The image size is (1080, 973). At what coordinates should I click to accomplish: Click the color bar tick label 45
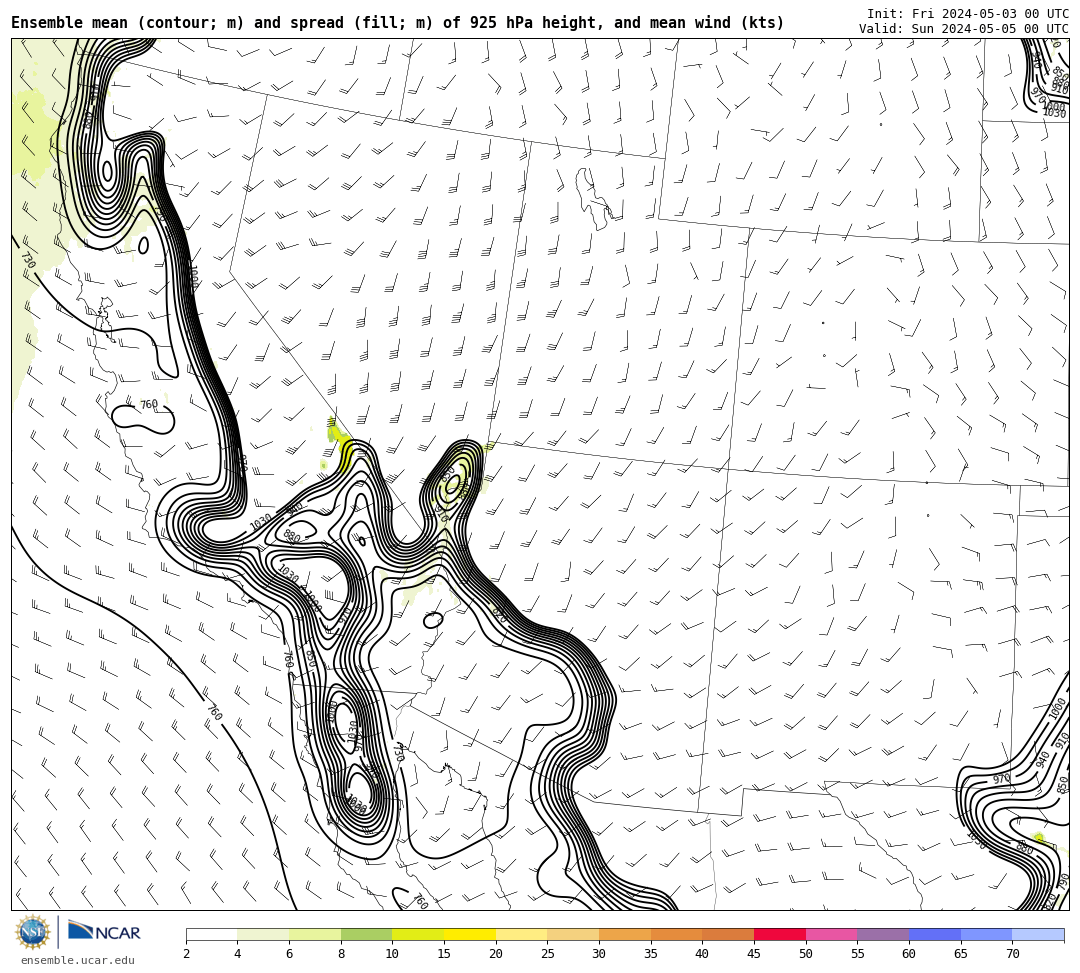tap(754, 954)
